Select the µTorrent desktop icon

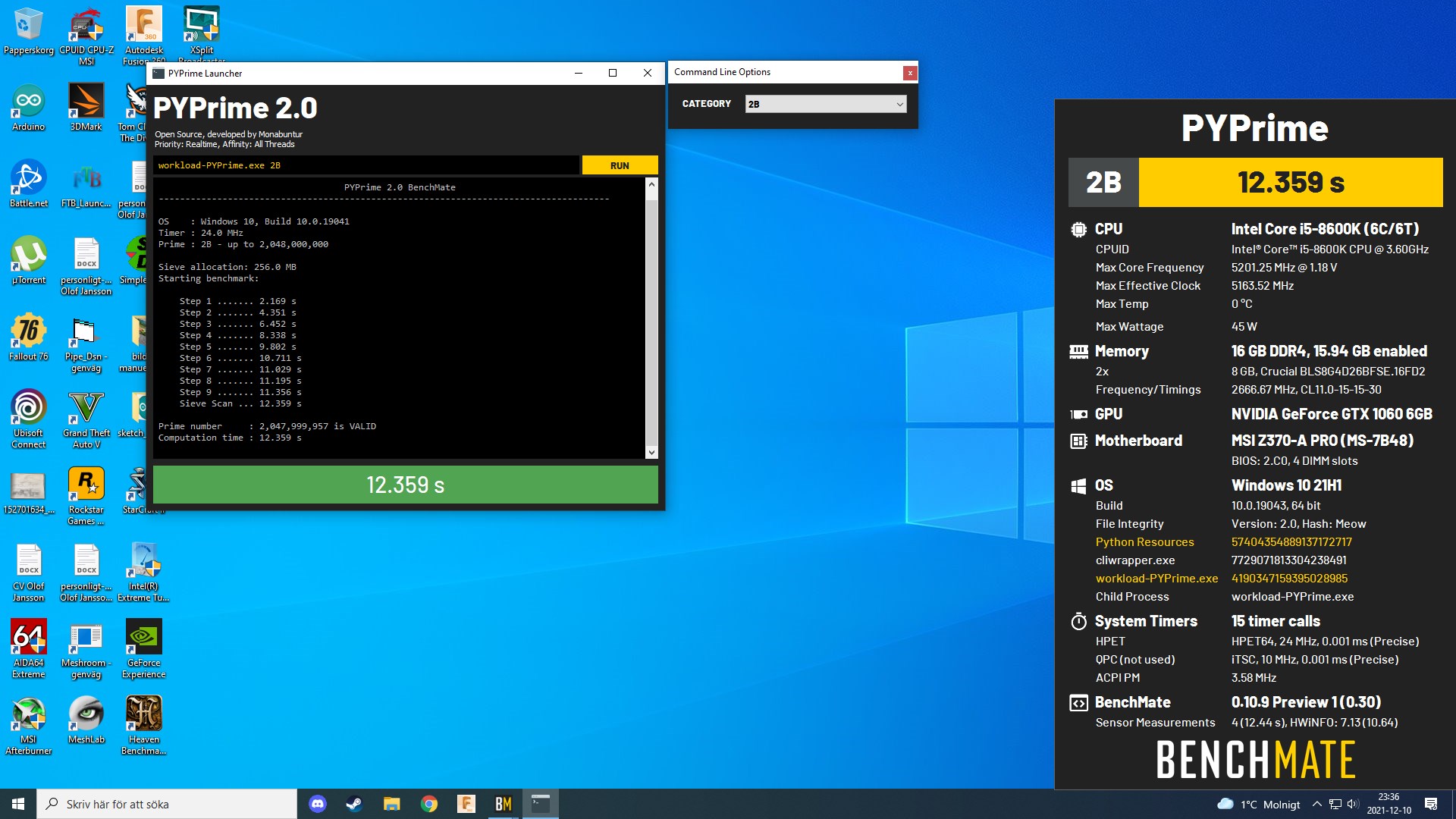(29, 261)
